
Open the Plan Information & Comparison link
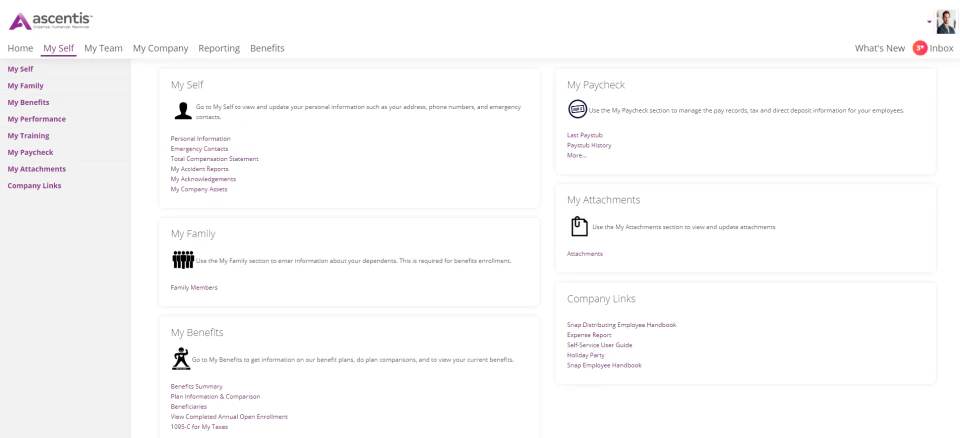pos(216,396)
